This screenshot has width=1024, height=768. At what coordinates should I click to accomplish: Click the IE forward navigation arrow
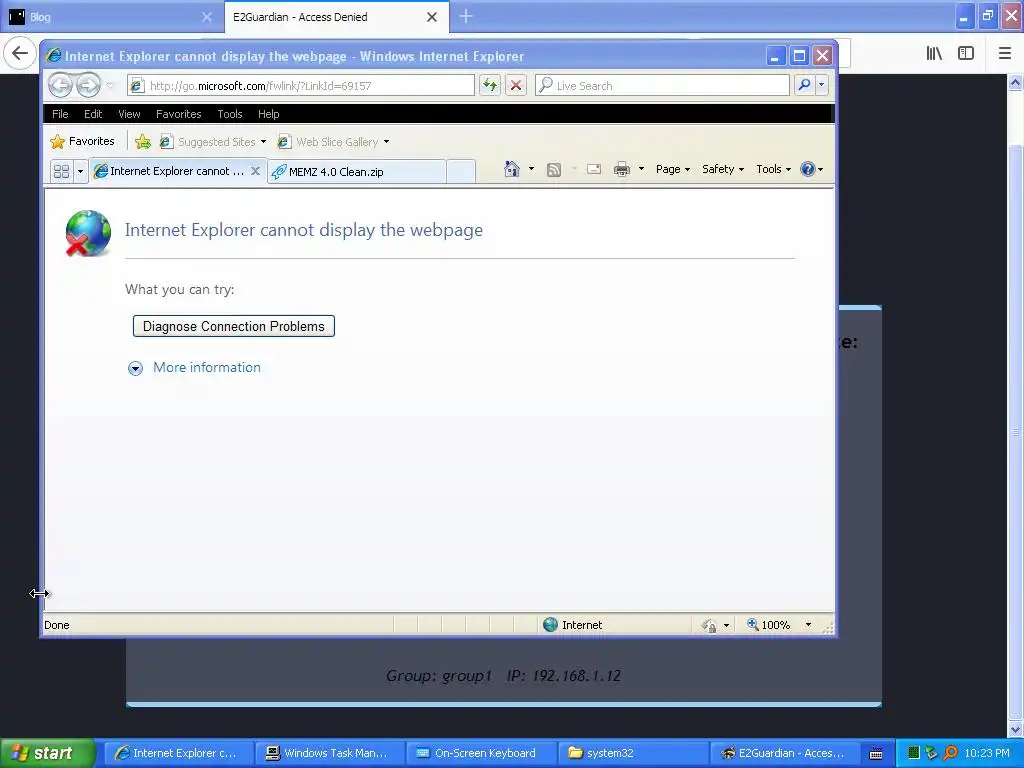[x=88, y=86]
